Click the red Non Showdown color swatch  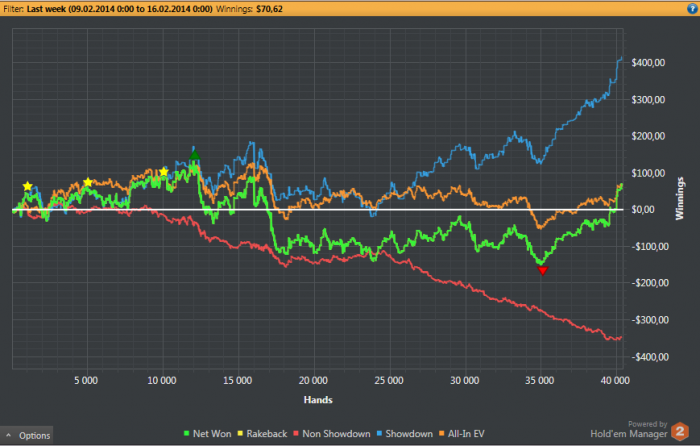pyautogui.click(x=296, y=433)
